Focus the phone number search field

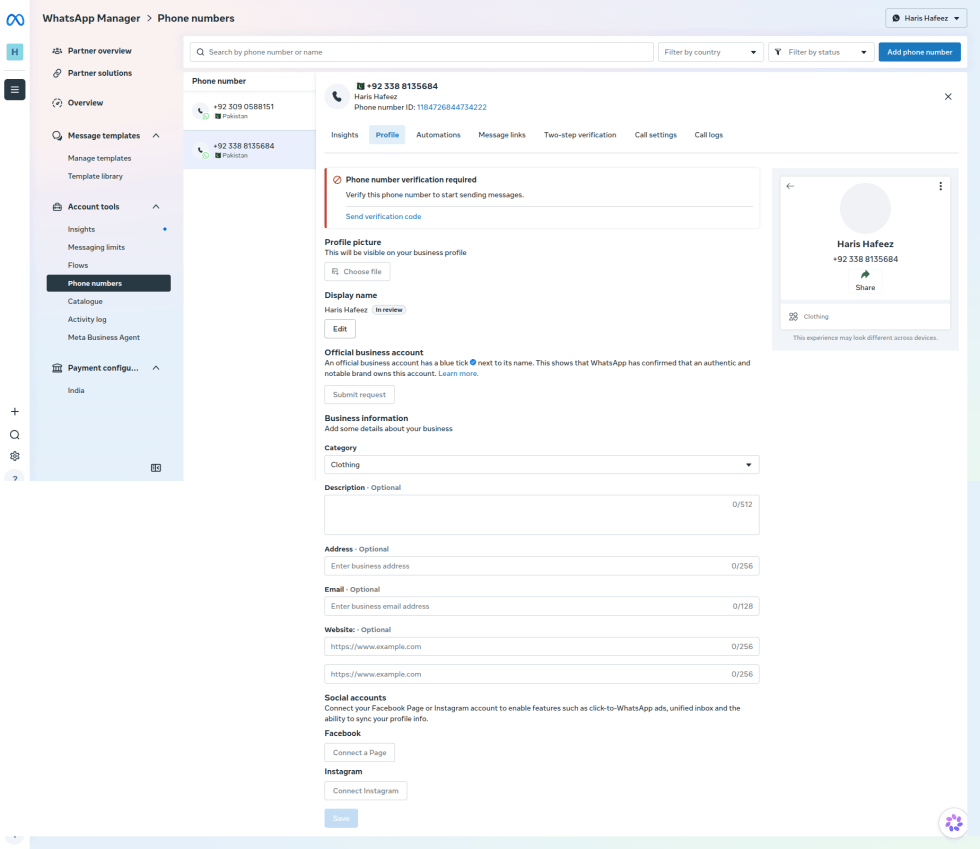point(422,52)
